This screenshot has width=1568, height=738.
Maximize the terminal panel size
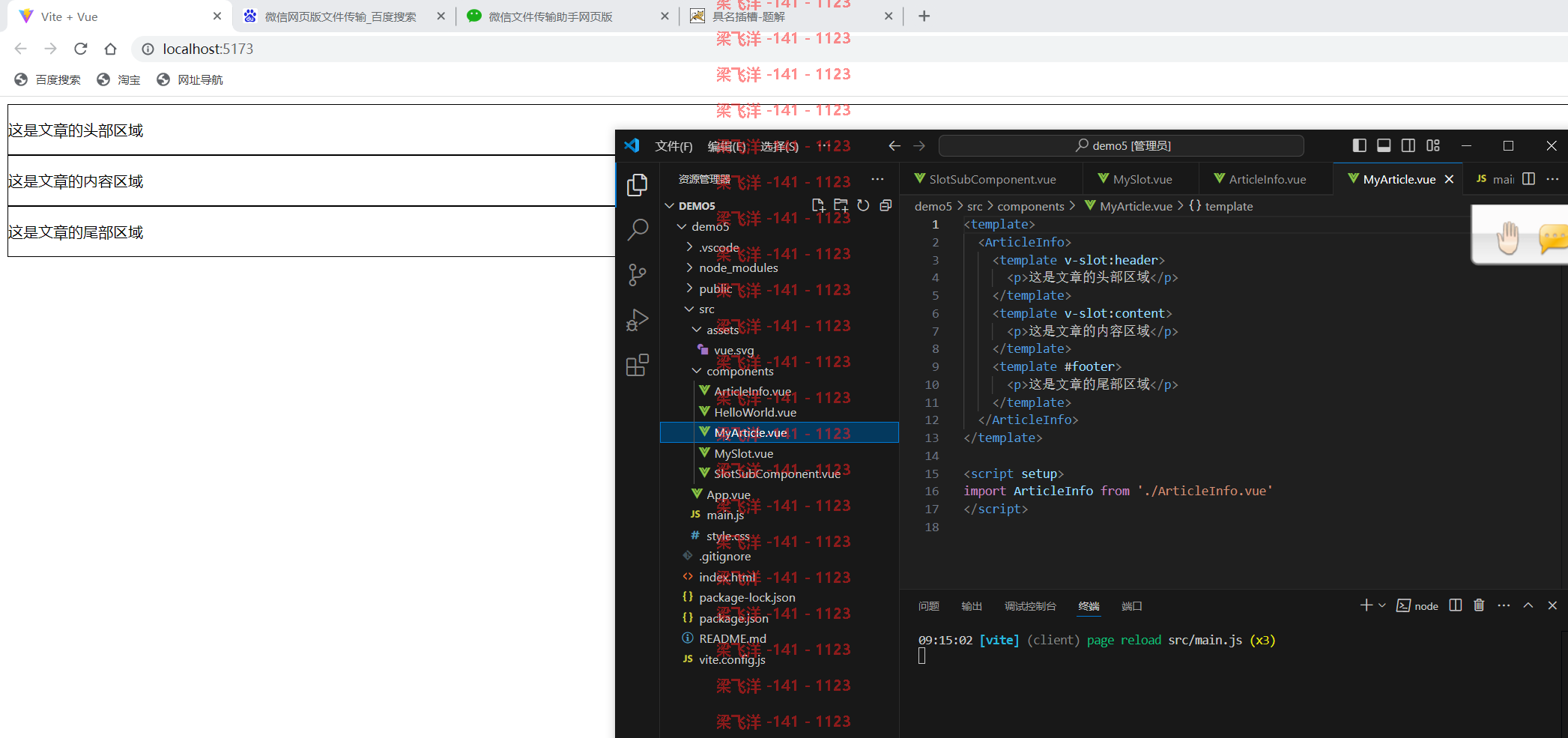click(x=1528, y=605)
